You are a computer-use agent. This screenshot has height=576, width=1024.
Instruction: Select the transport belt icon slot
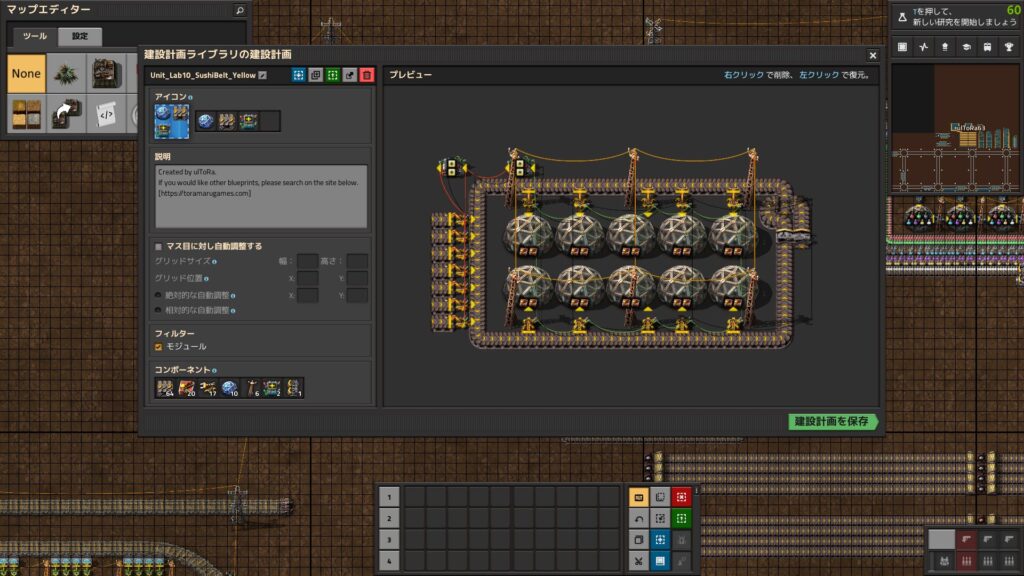[227, 121]
